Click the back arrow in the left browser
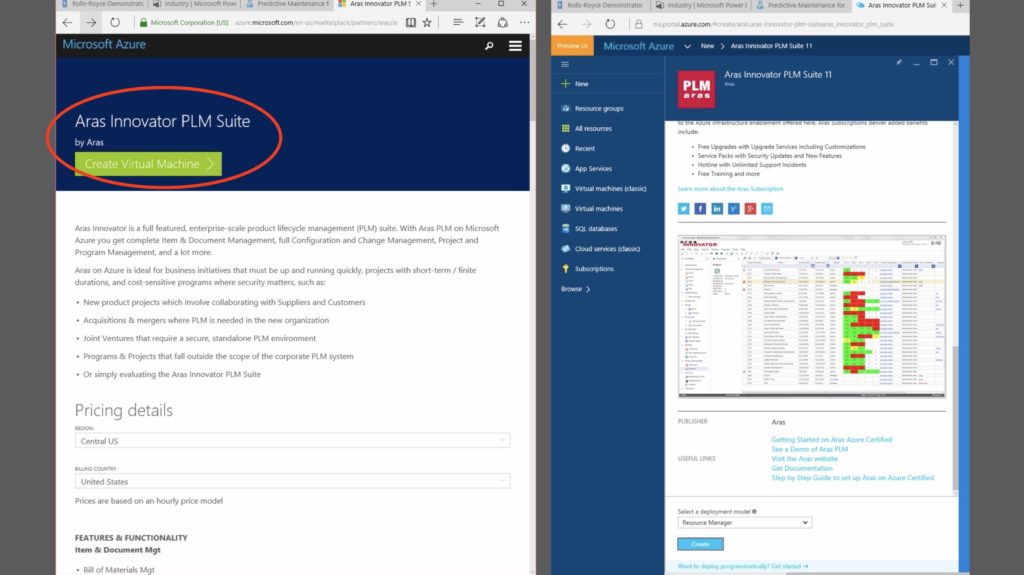1024x575 pixels. (x=67, y=22)
